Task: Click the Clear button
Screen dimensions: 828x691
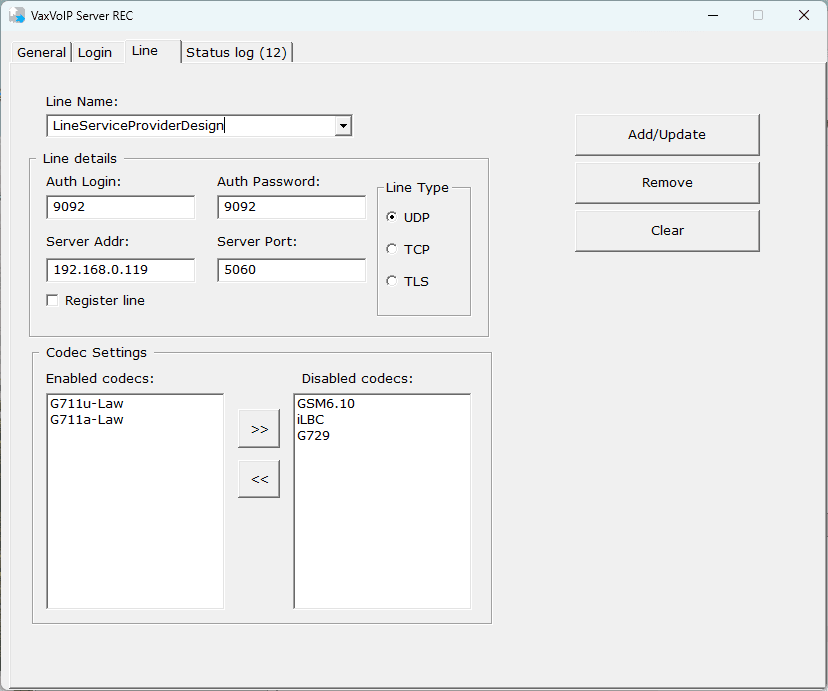Action: click(667, 231)
